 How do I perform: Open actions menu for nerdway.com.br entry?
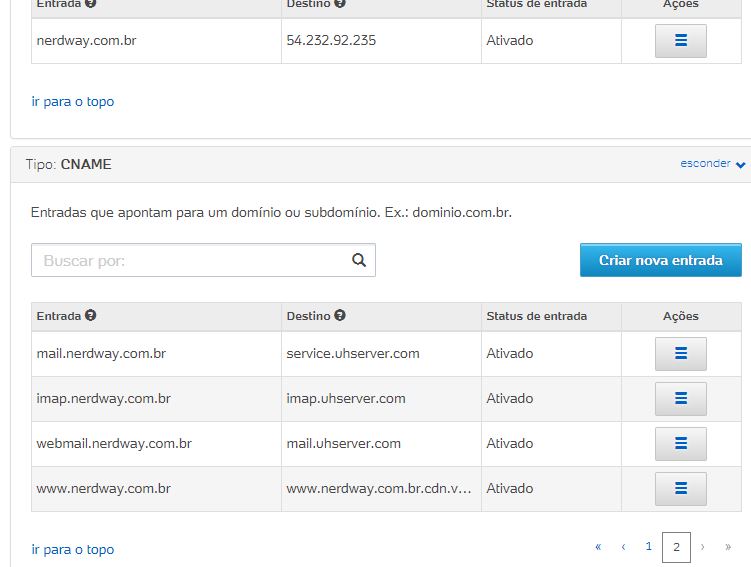point(681,41)
